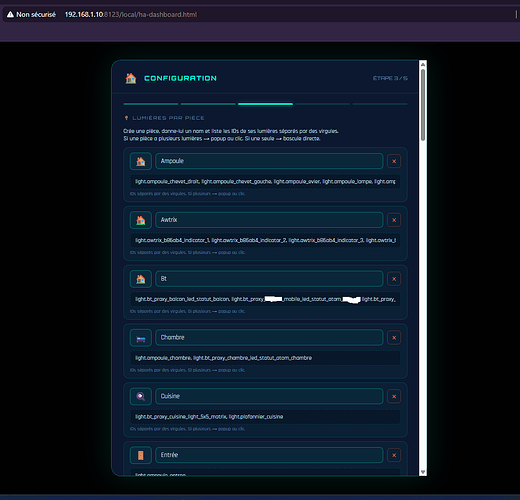Remove the Chambre room entry
520x500 pixels.
(394, 338)
